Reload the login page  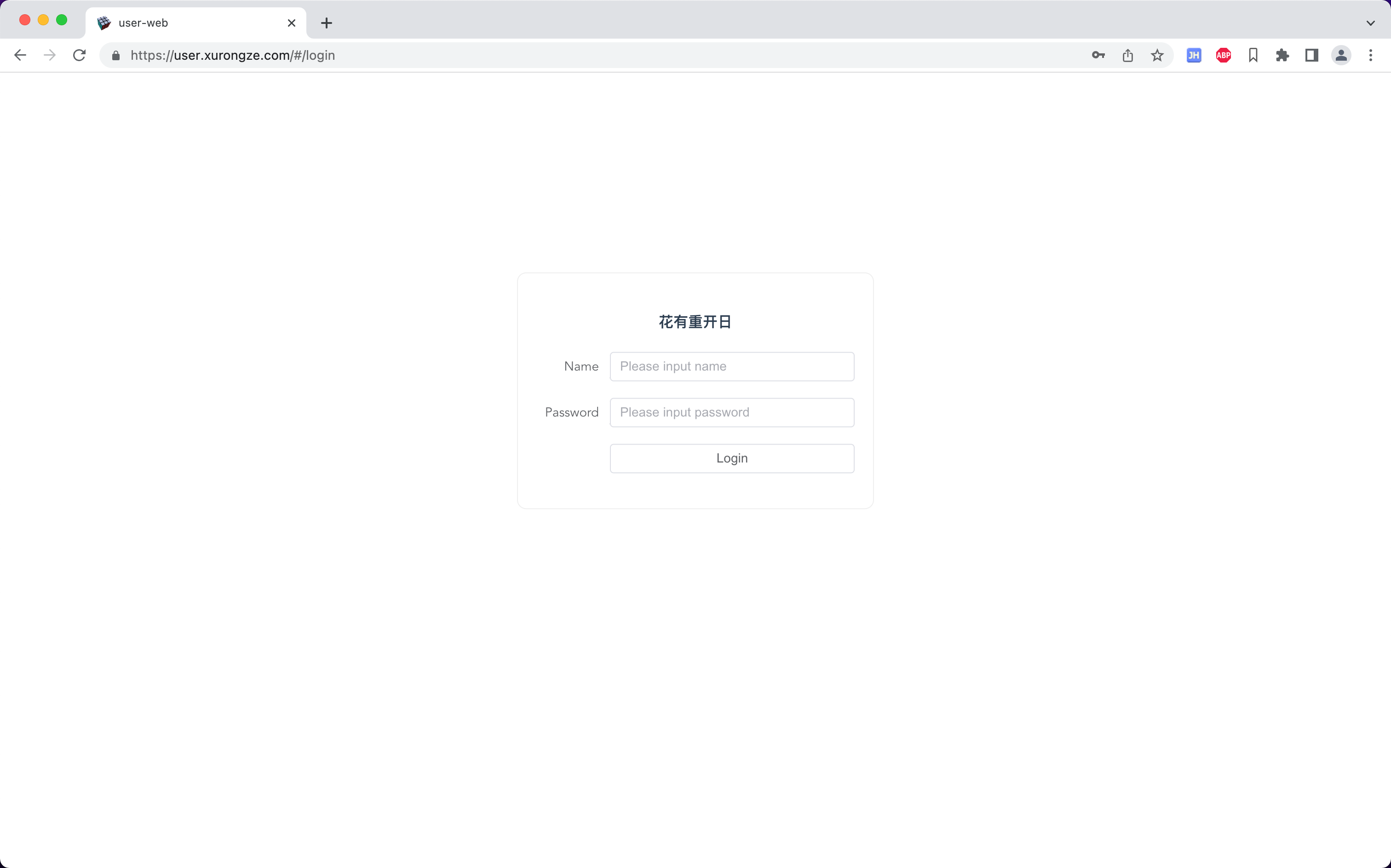pos(79,55)
